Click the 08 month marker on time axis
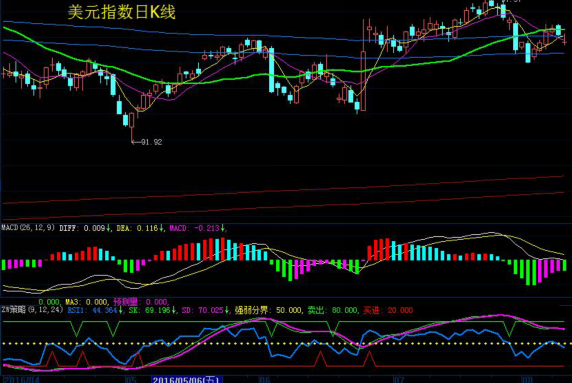Screen dimensions: 572x383 tap(527, 380)
